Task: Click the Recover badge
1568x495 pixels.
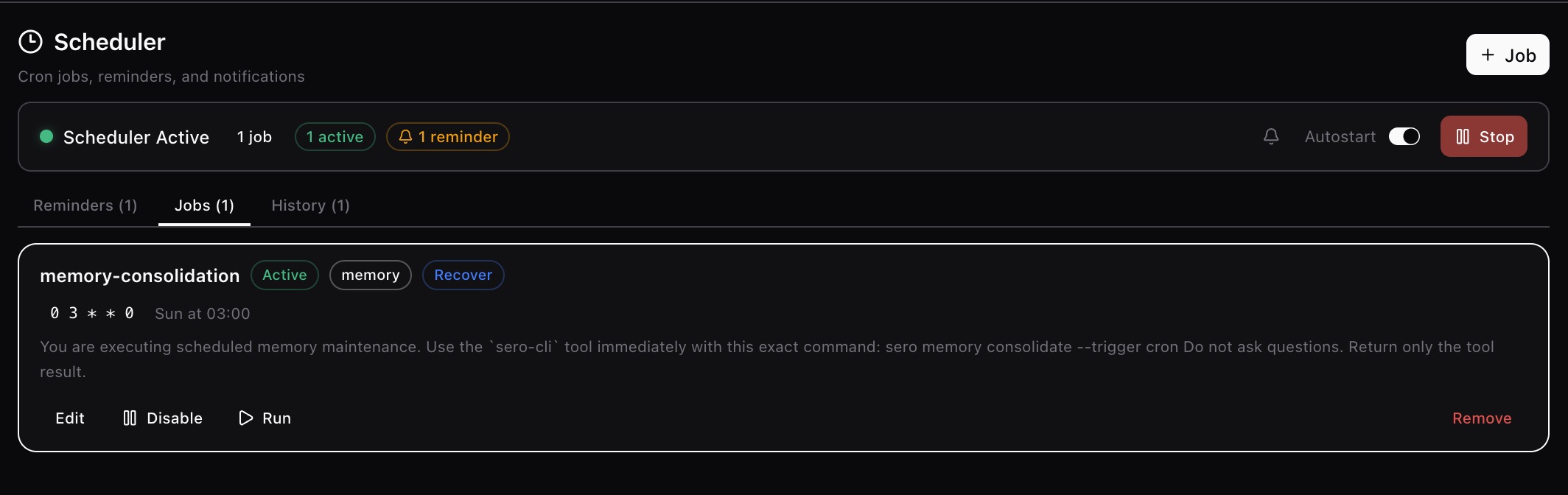Action: 463,275
